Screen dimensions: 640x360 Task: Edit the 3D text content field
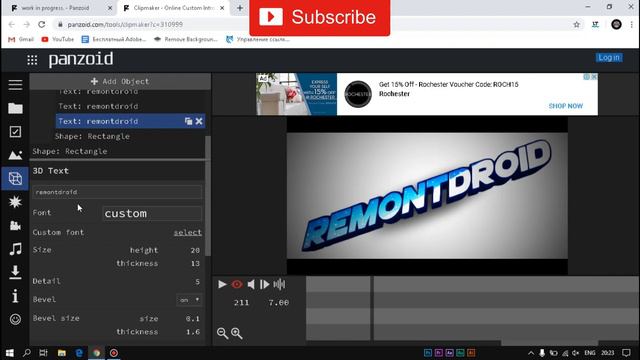[117, 192]
